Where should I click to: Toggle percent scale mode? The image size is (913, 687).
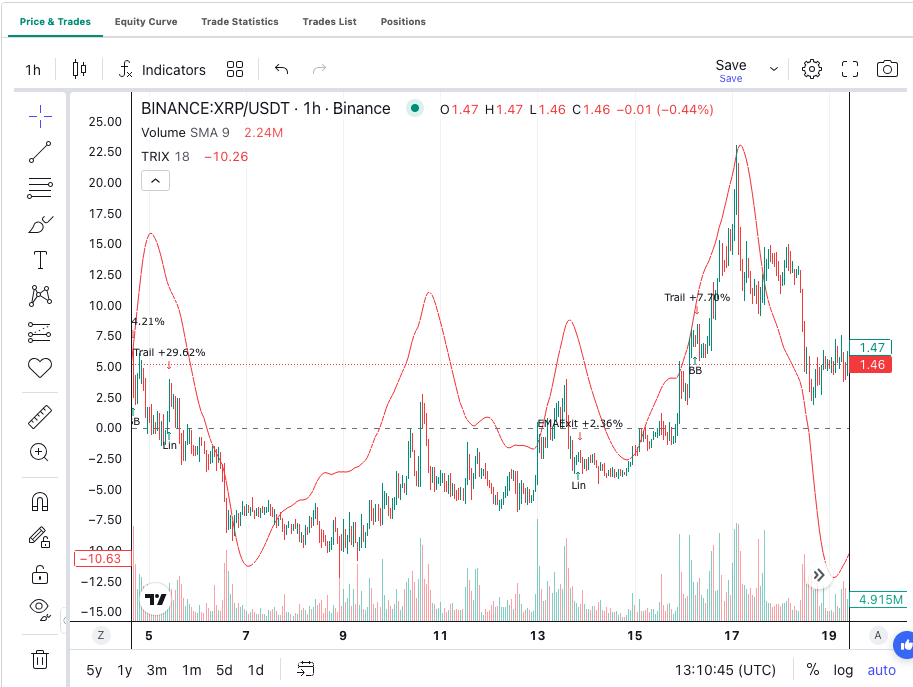pos(813,670)
